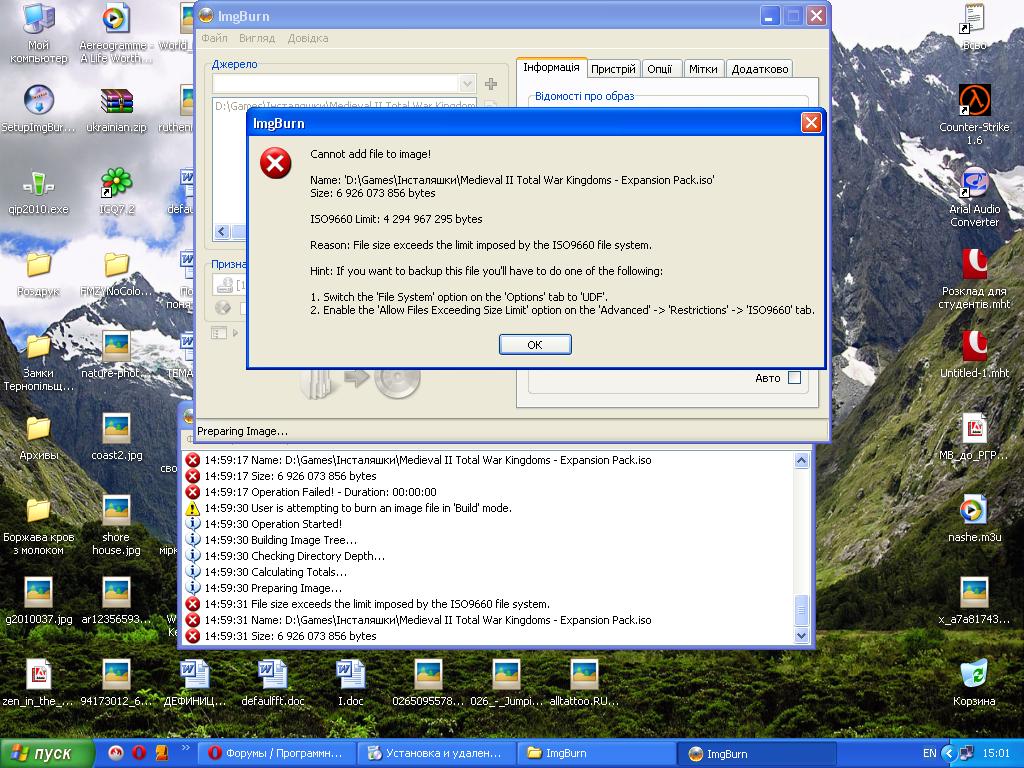Viewport: 1024px width, 768px height.
Task: Open Arial Audio Converter shortcut
Action: pos(974,197)
